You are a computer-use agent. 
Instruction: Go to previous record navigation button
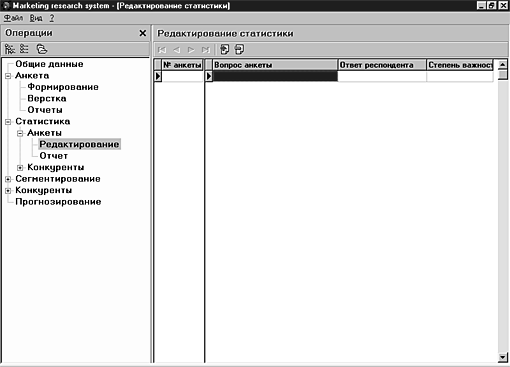[177, 50]
